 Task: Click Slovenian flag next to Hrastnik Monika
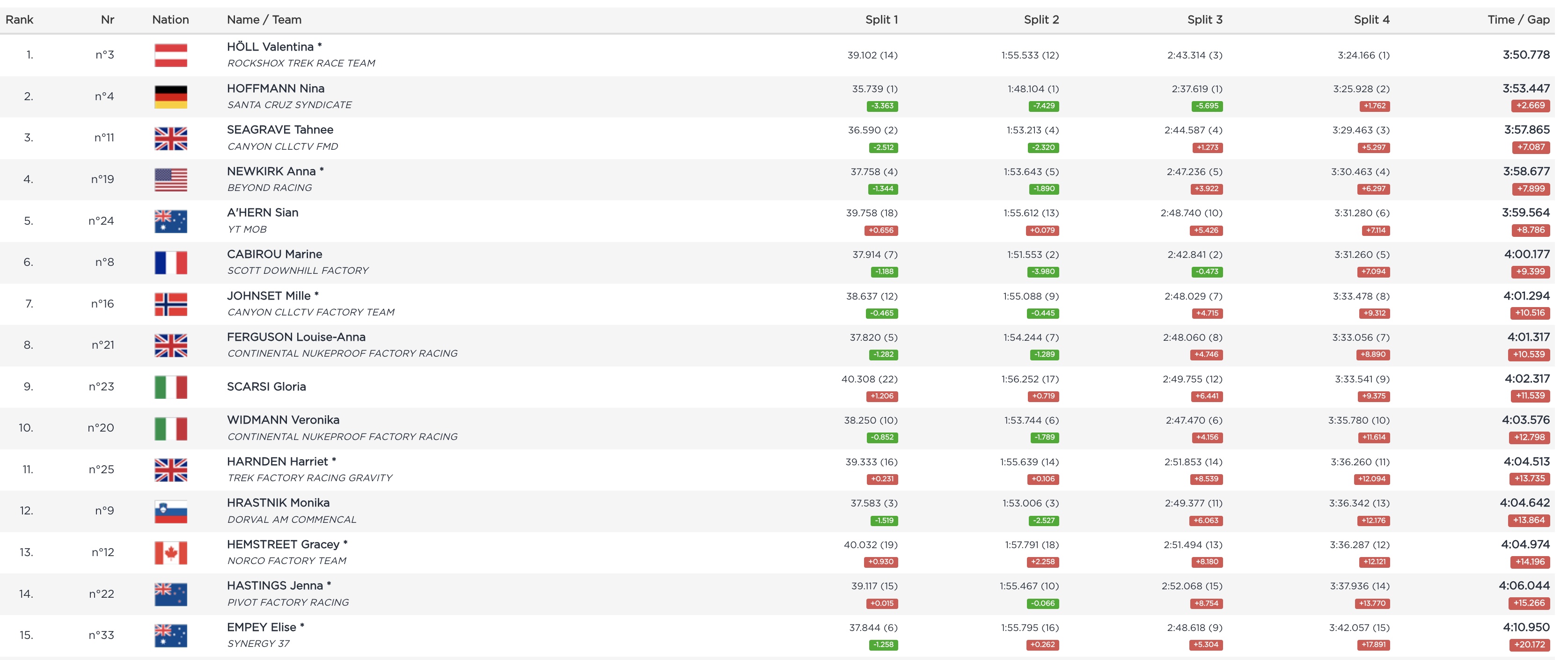click(x=170, y=512)
